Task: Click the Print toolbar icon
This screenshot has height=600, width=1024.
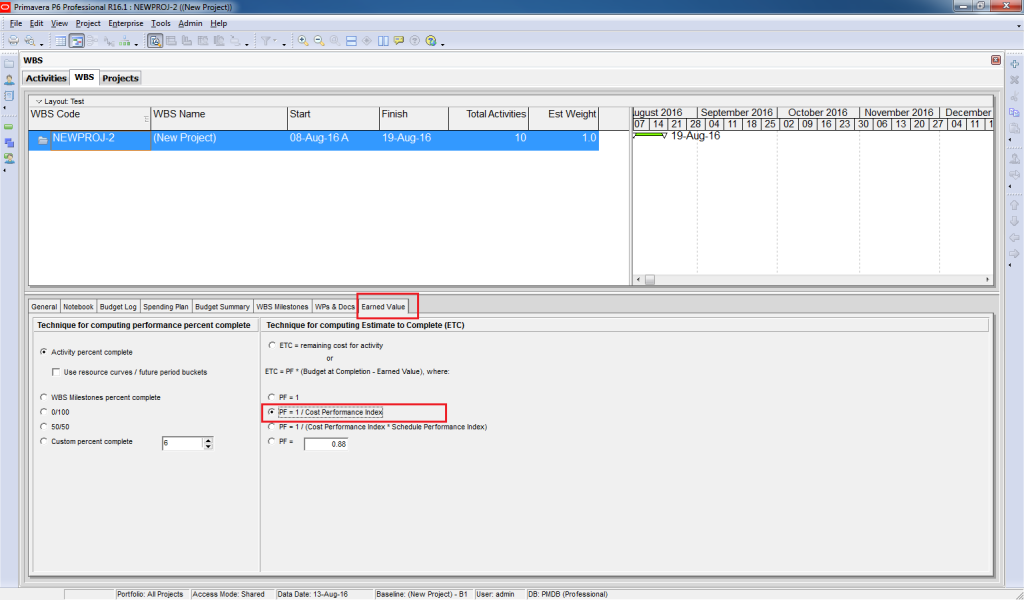Action: coord(13,40)
